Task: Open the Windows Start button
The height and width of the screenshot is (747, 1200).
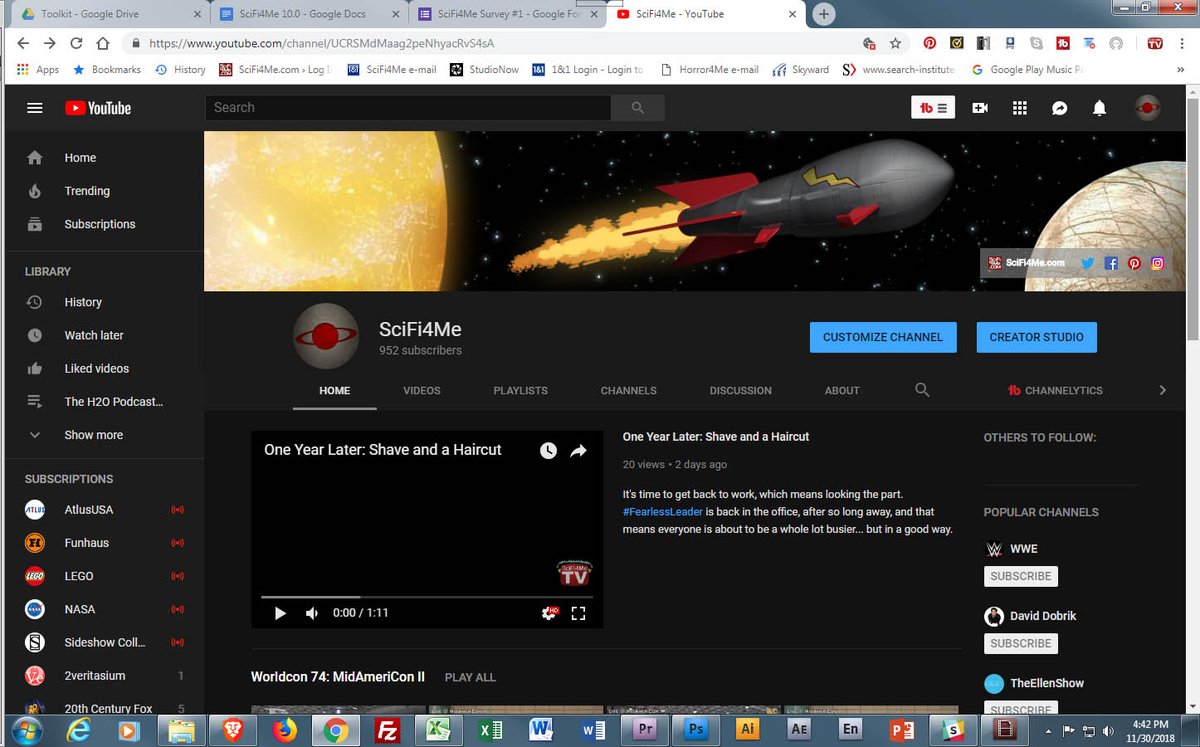Action: (25, 729)
